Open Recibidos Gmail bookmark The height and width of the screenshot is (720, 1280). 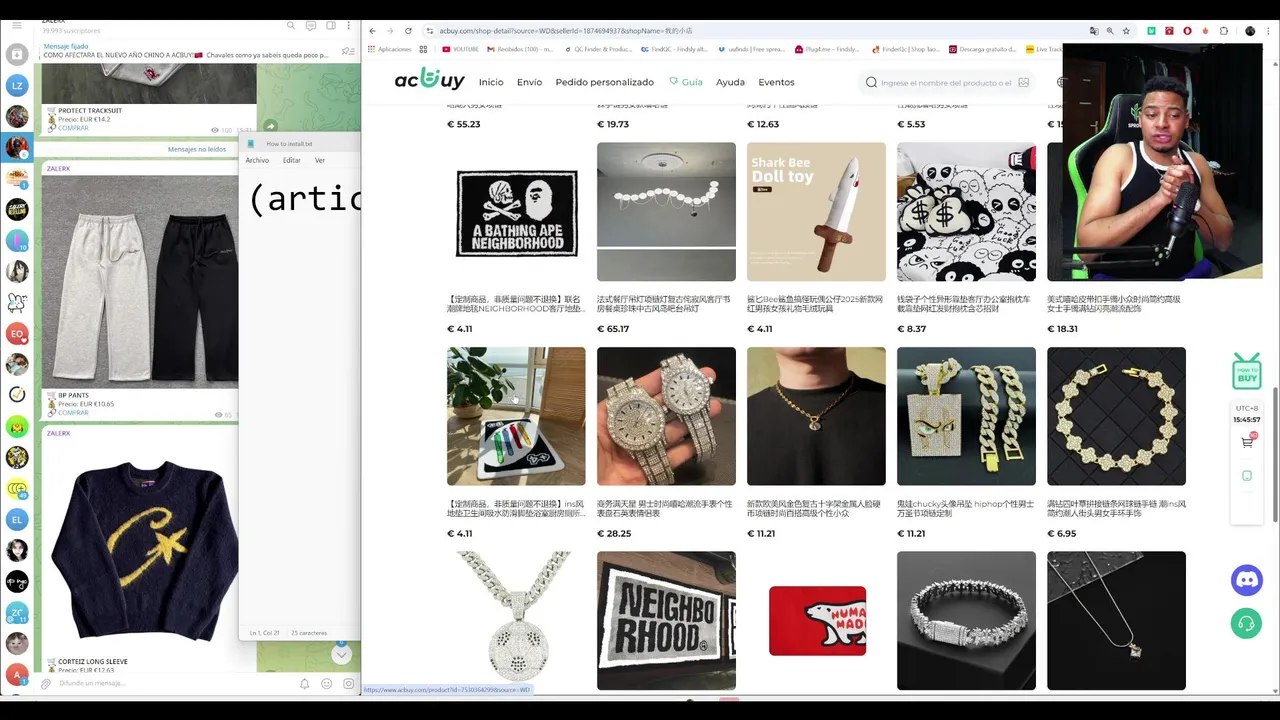(520, 49)
